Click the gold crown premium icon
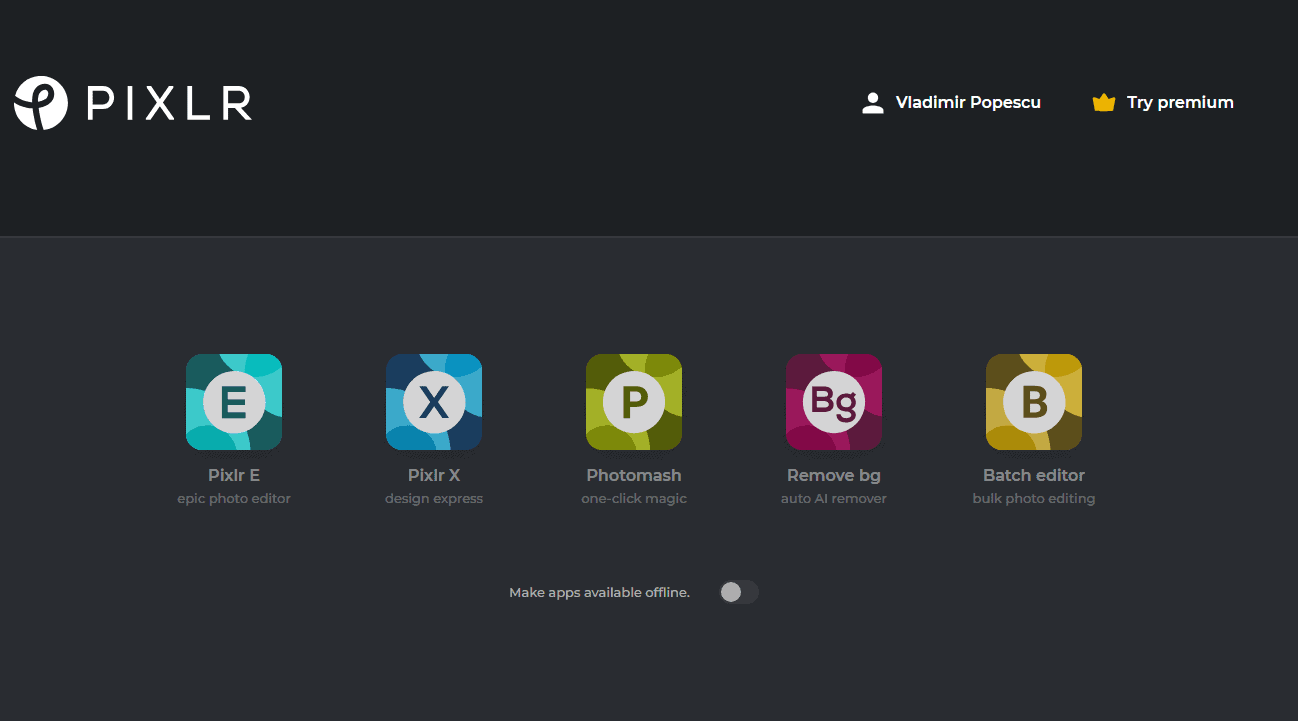The width and height of the screenshot is (1298, 721). (1104, 103)
